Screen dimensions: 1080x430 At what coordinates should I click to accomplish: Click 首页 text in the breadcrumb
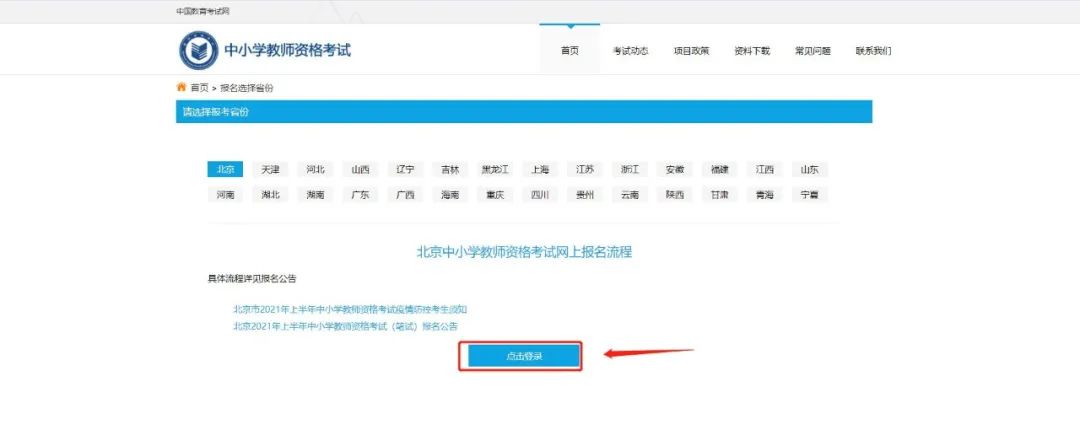(x=200, y=88)
